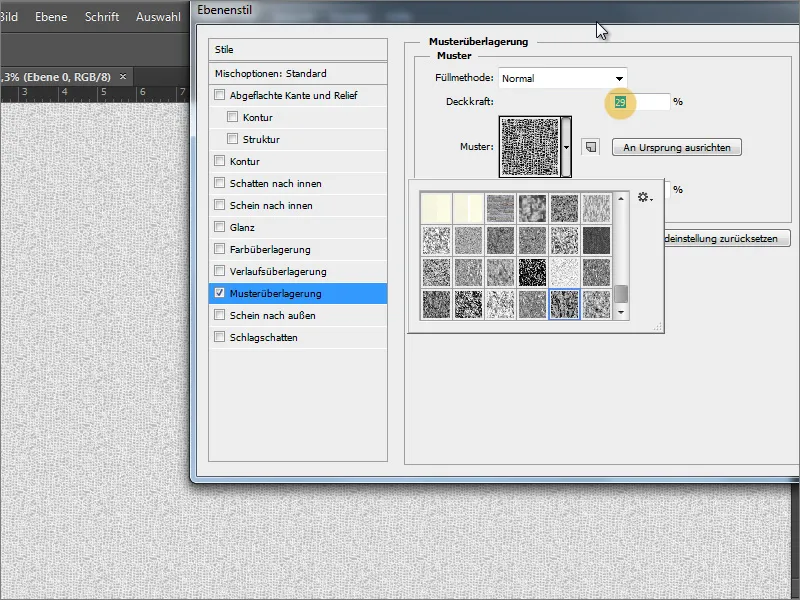Open the Ebene menu
The width and height of the screenshot is (800, 600).
(51, 17)
